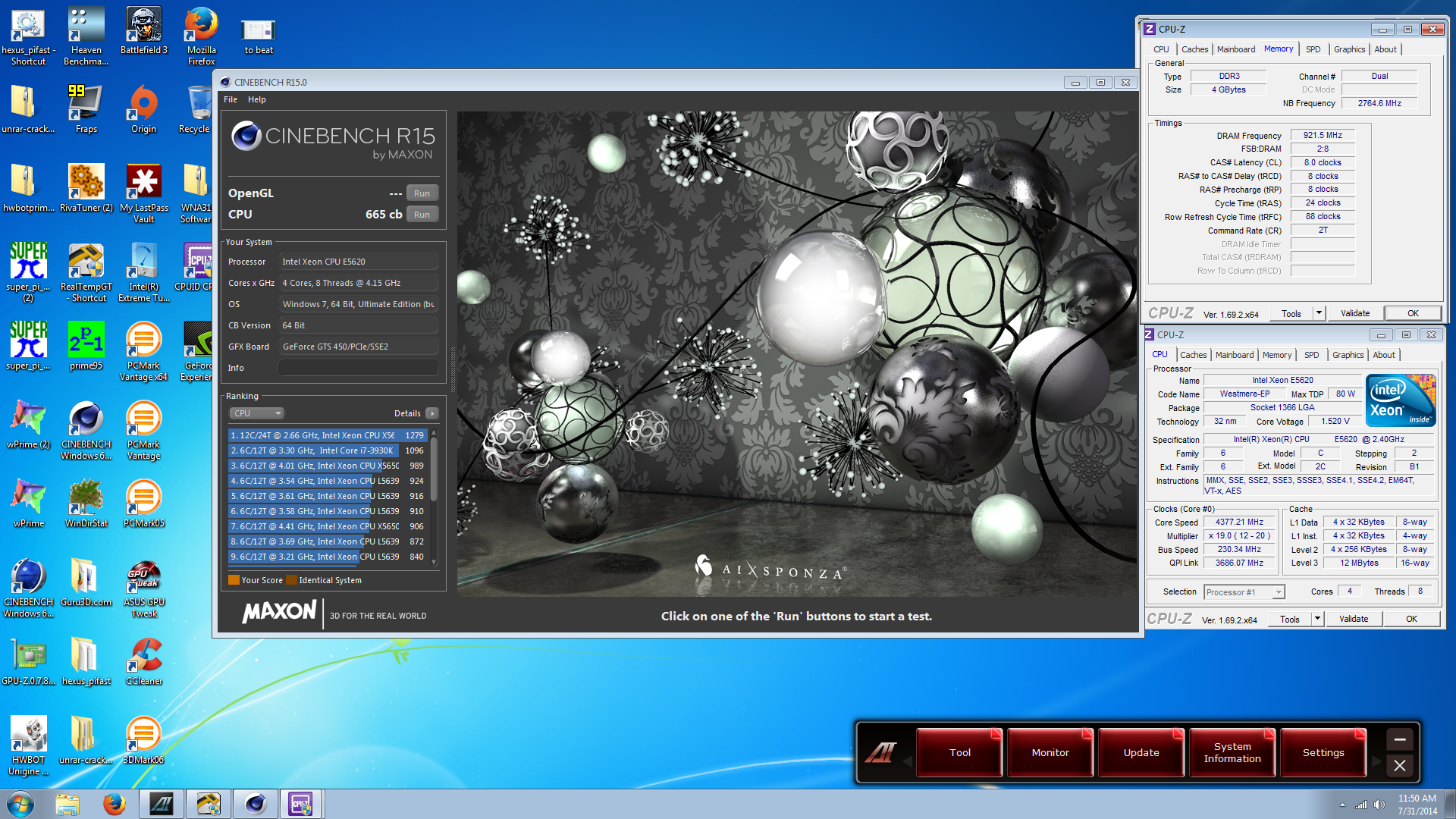Image resolution: width=1456 pixels, height=819 pixels.
Task: Run the OpenGL test
Action: (x=422, y=193)
